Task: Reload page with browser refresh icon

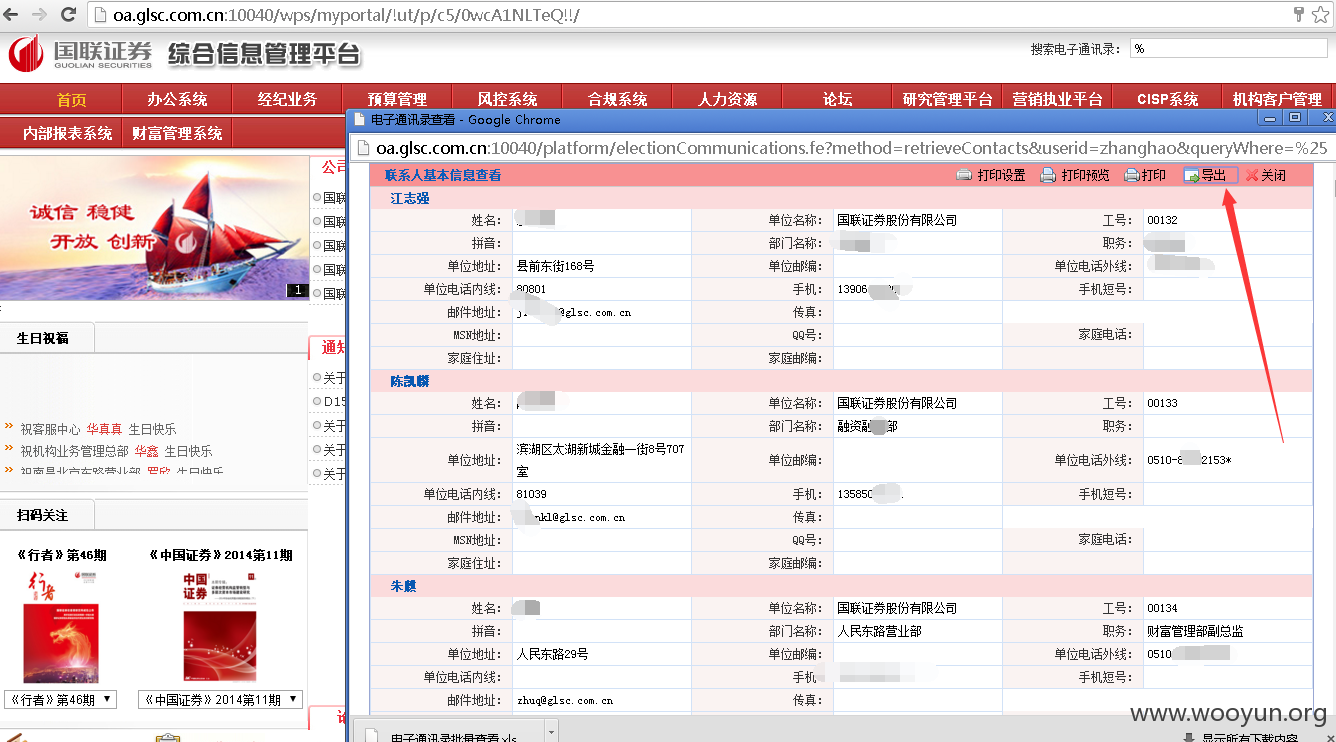Action: (69, 15)
